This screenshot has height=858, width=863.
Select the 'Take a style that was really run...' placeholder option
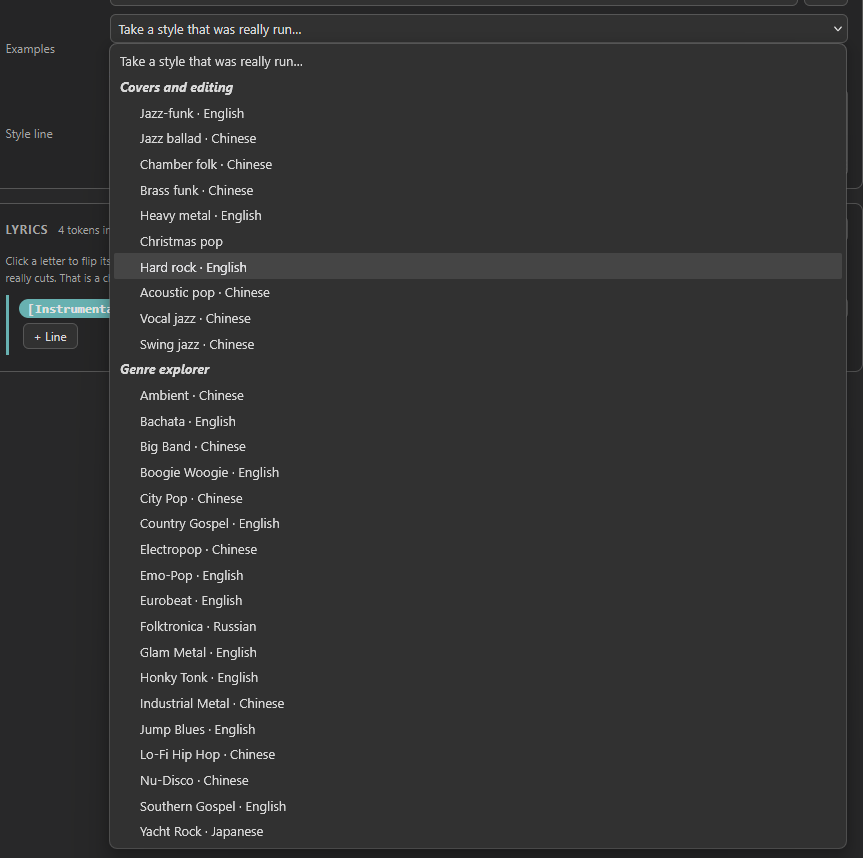(478, 62)
